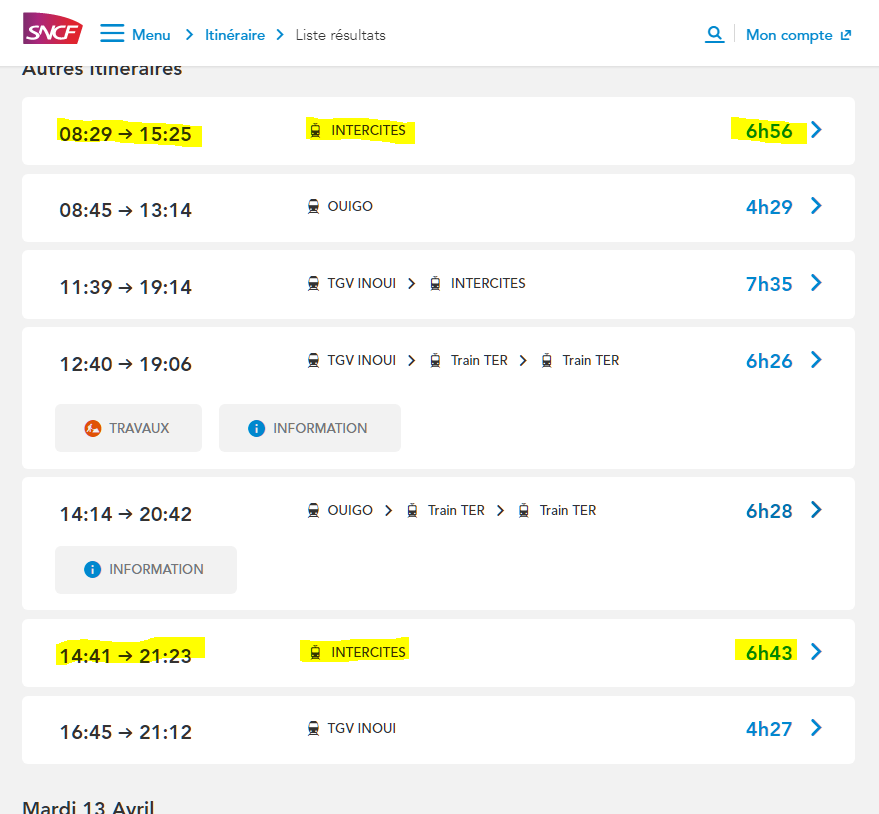Click the SNCF logo
Screen dimensions: 879x814
(x=53, y=29)
